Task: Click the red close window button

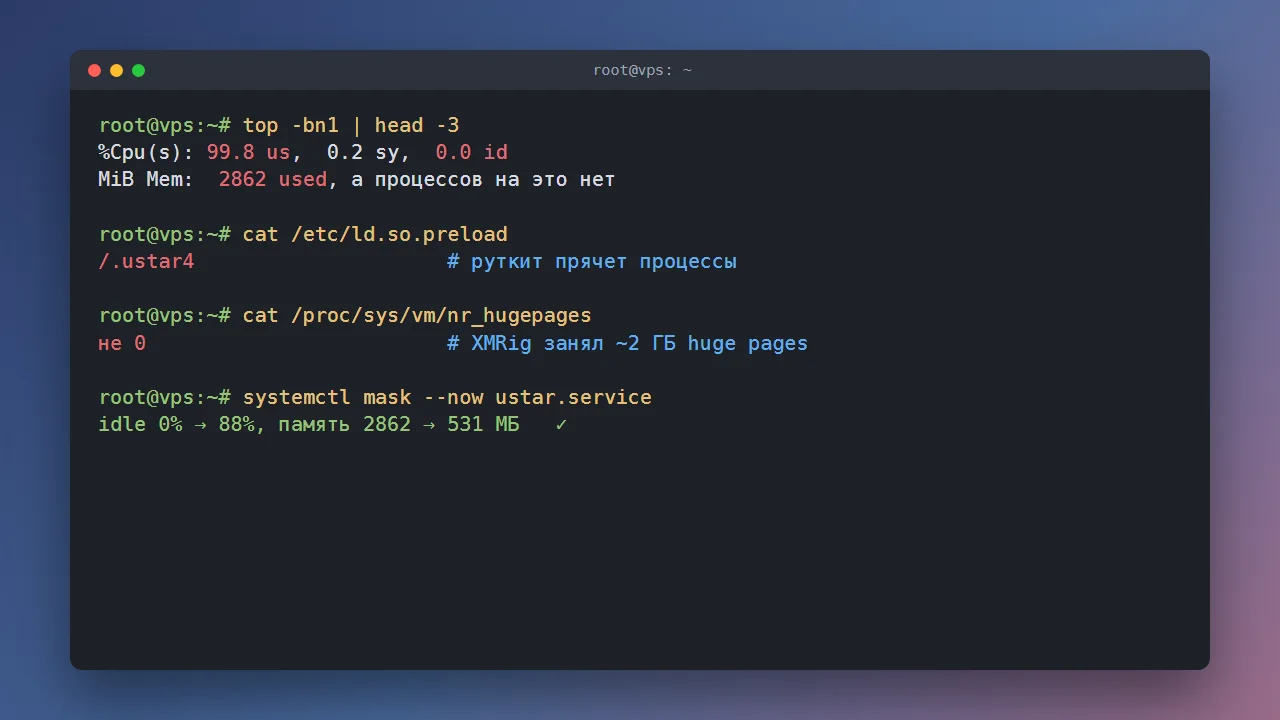Action: pos(95,70)
